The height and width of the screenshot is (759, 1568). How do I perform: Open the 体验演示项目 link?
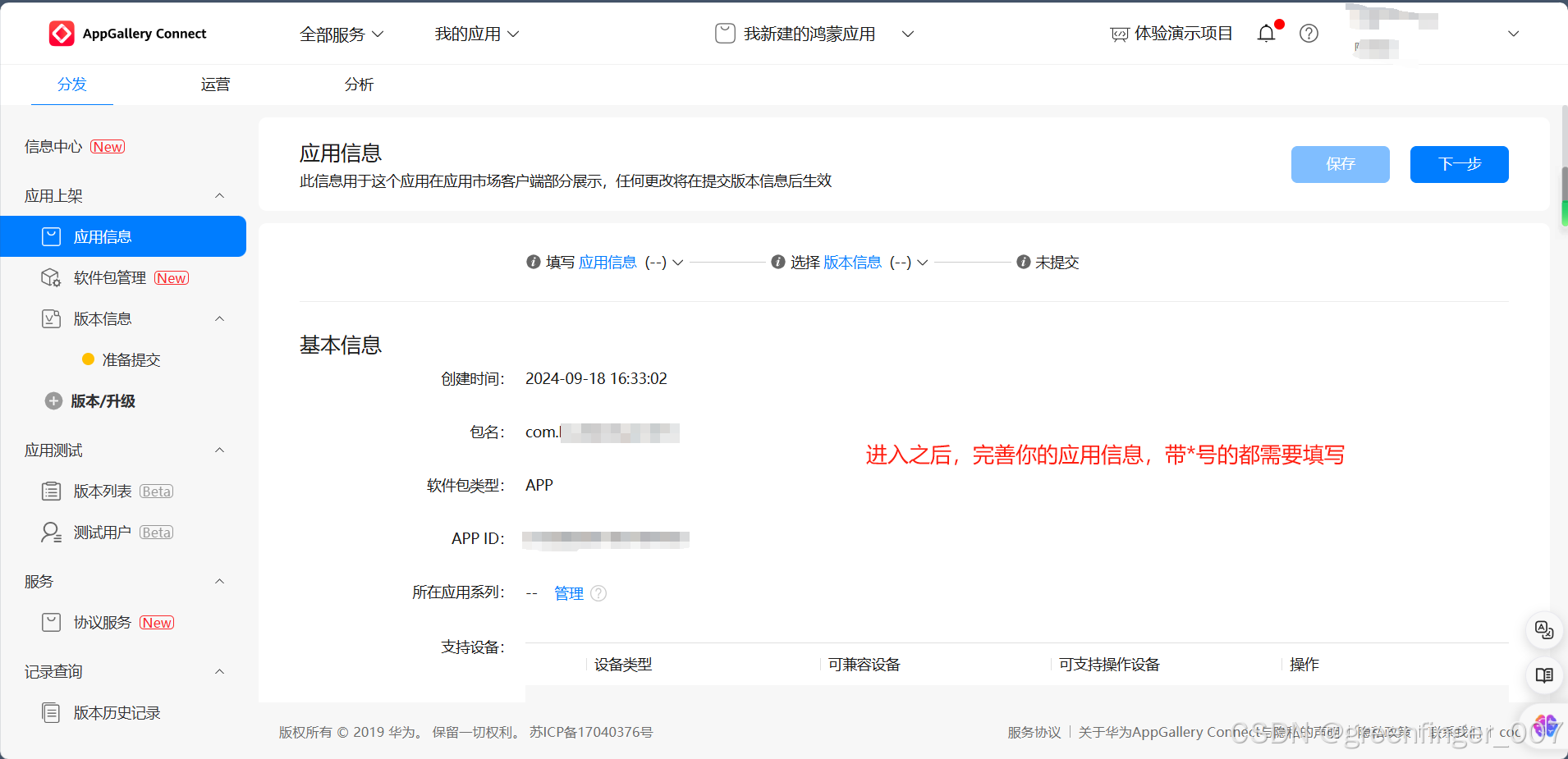coord(1184,34)
